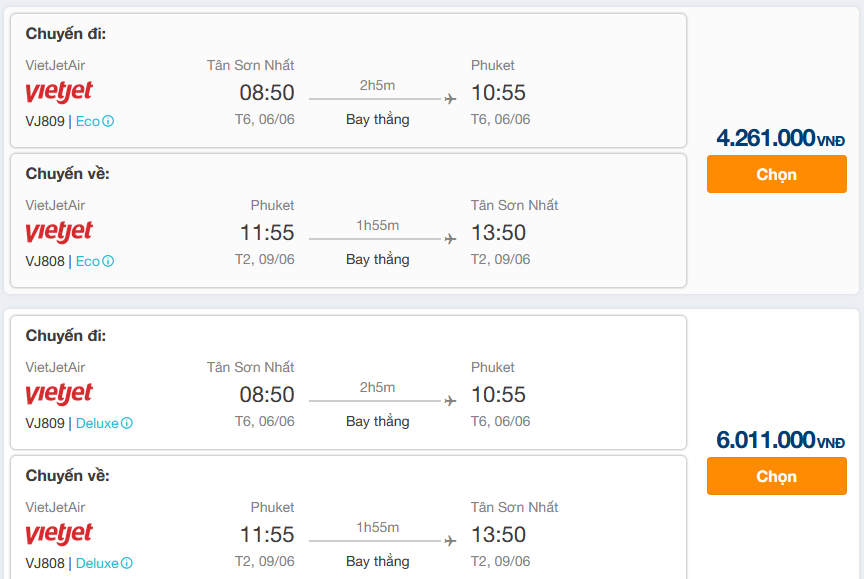Click Vietjet logo in Deluxe outbound flight
864x579 pixels.
(59, 393)
